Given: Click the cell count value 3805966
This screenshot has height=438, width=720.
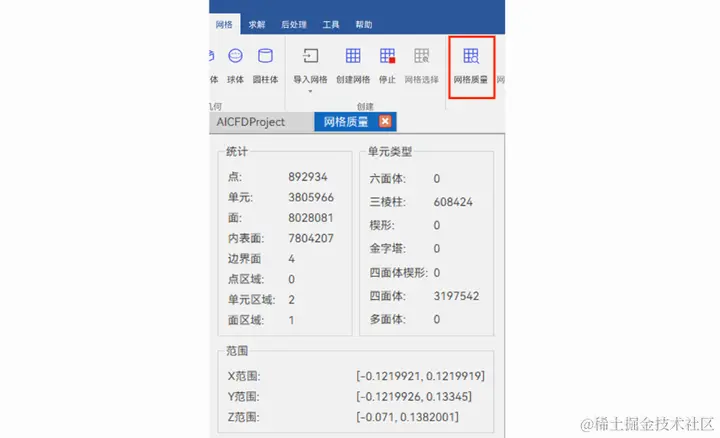Looking at the screenshot, I should [311, 197].
